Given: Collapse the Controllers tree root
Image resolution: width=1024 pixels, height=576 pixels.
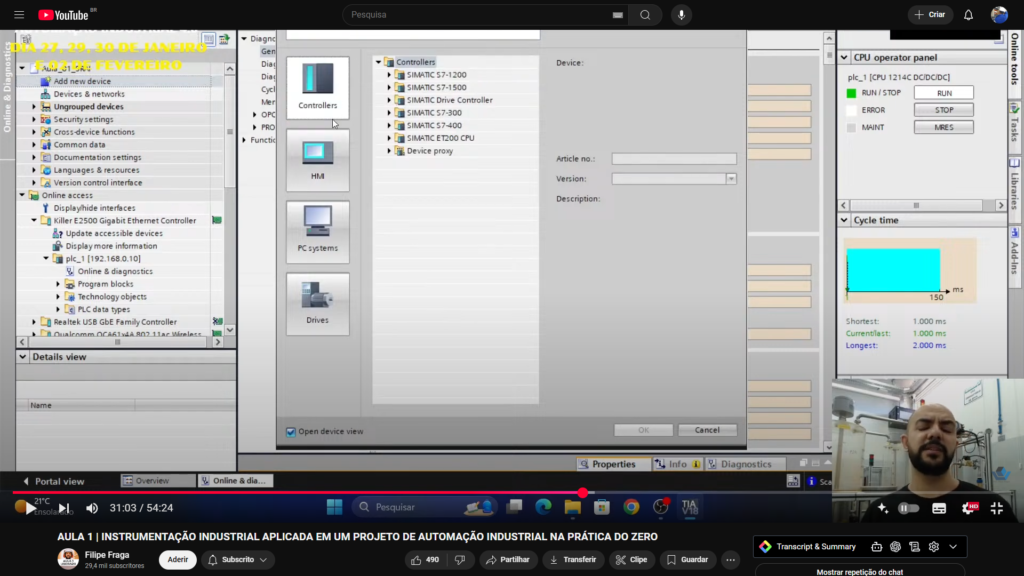Looking at the screenshot, I should [378, 62].
